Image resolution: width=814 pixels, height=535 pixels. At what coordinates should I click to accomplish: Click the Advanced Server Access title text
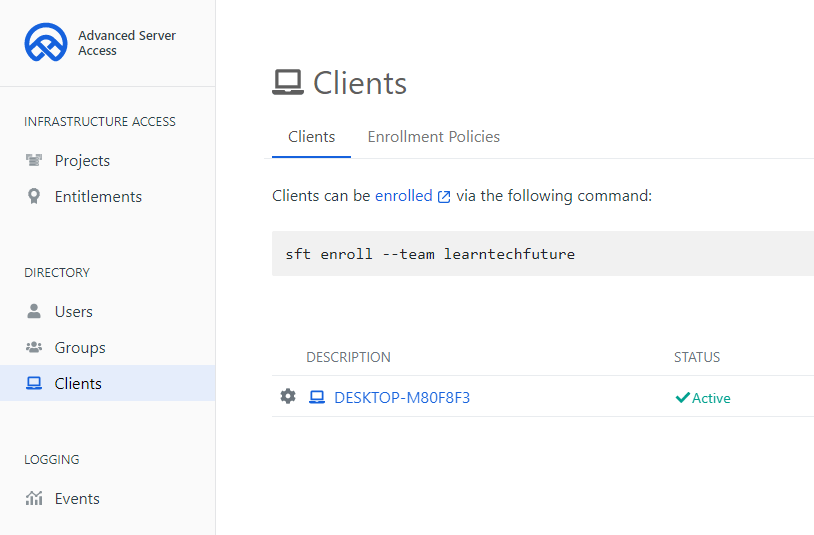point(126,43)
